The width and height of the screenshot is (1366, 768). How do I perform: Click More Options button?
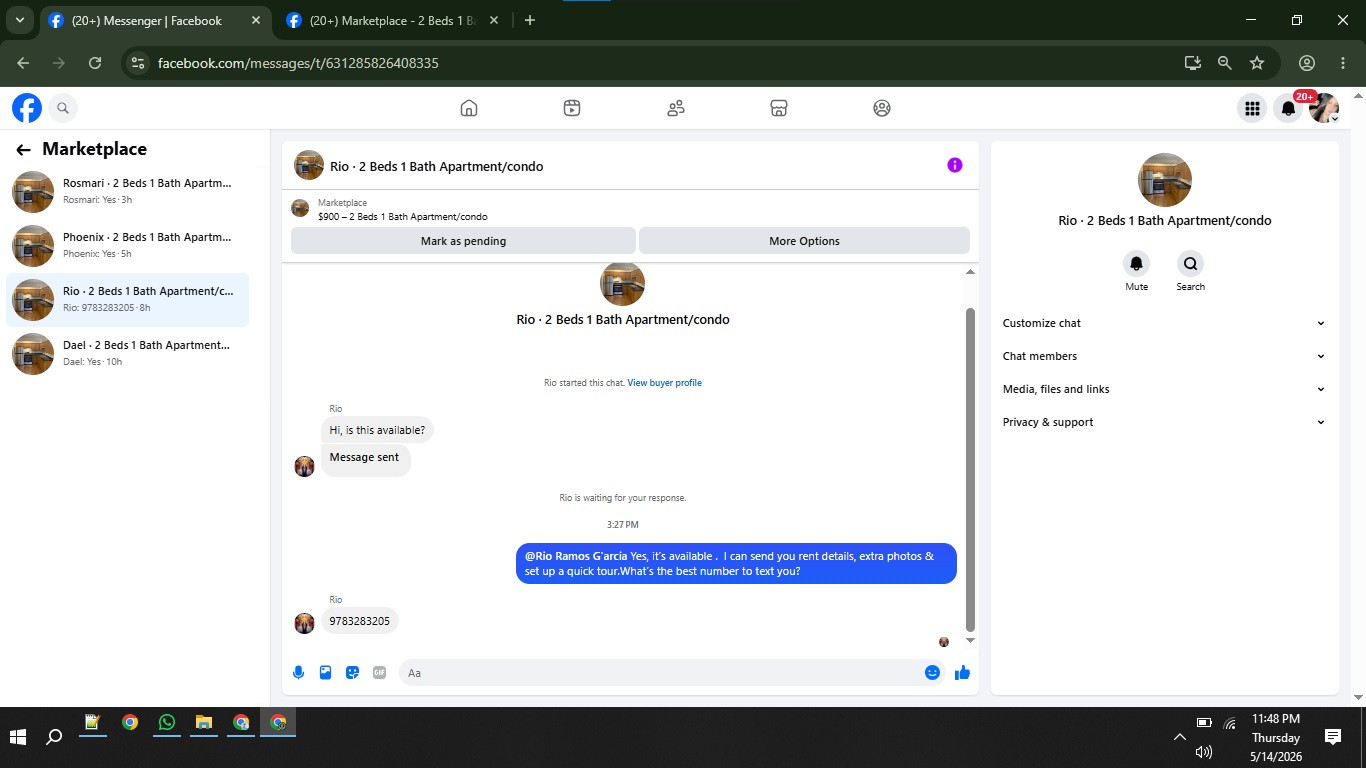coord(804,241)
